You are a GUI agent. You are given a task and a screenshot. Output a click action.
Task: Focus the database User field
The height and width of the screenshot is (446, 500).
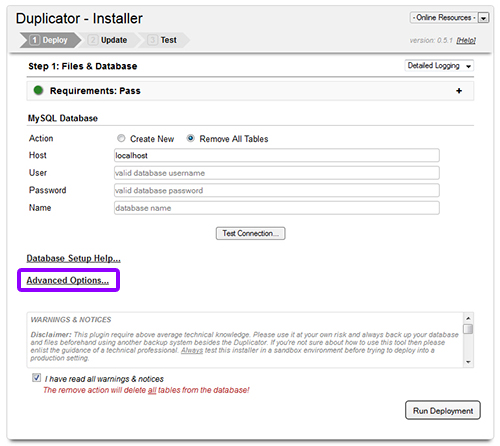click(277, 173)
